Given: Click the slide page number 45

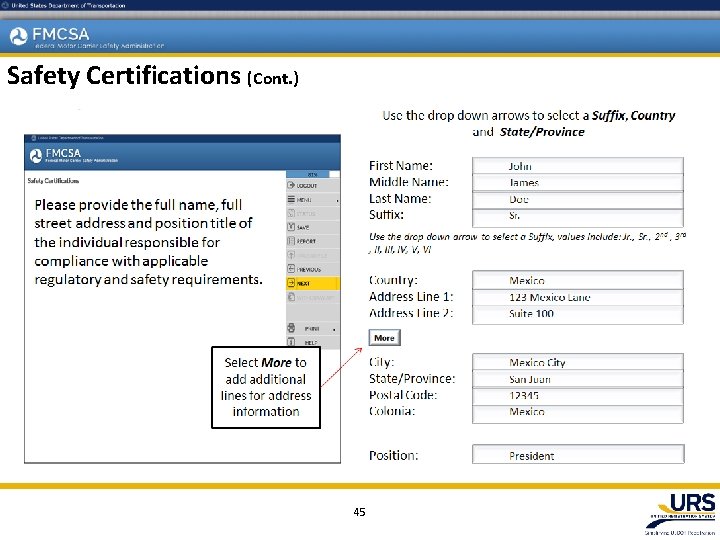Looking at the screenshot, I should pos(360,512).
